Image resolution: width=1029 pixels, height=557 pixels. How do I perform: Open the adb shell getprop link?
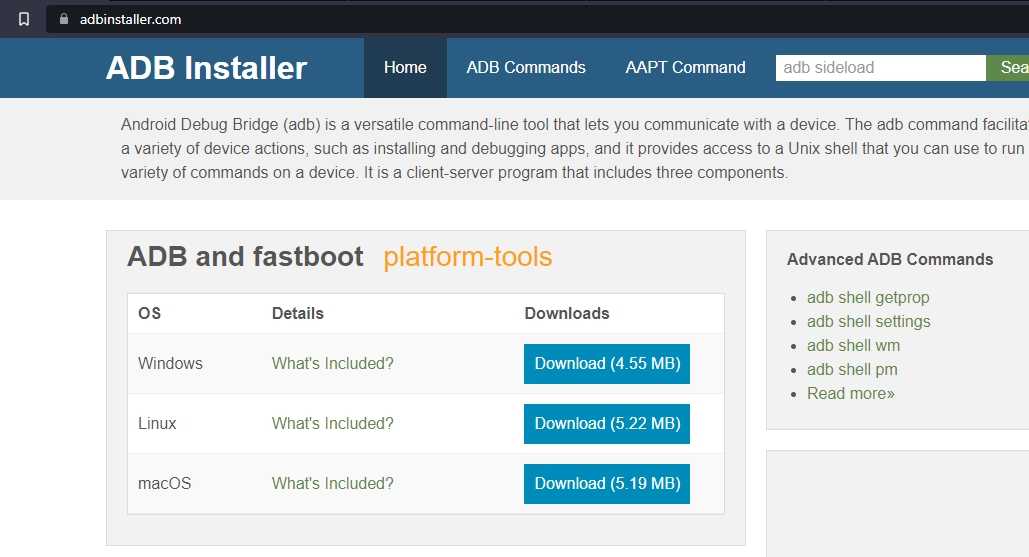pos(868,298)
